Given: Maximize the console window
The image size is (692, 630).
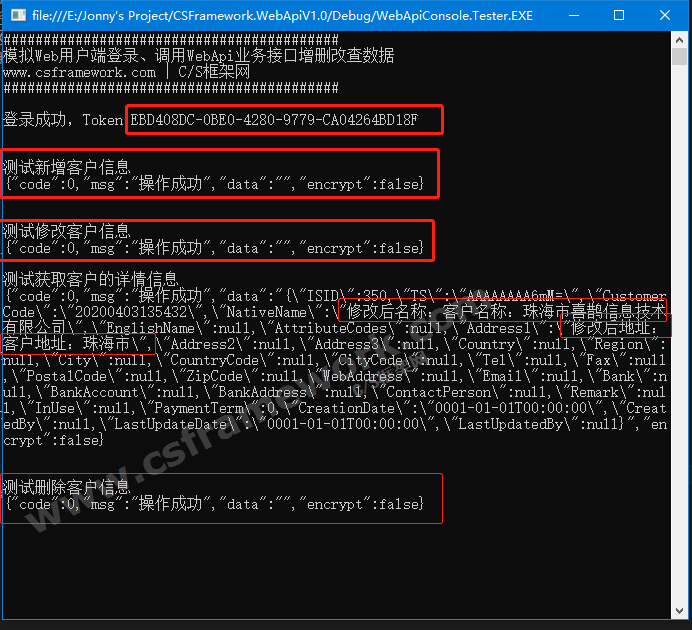Looking at the screenshot, I should pyautogui.click(x=619, y=15).
